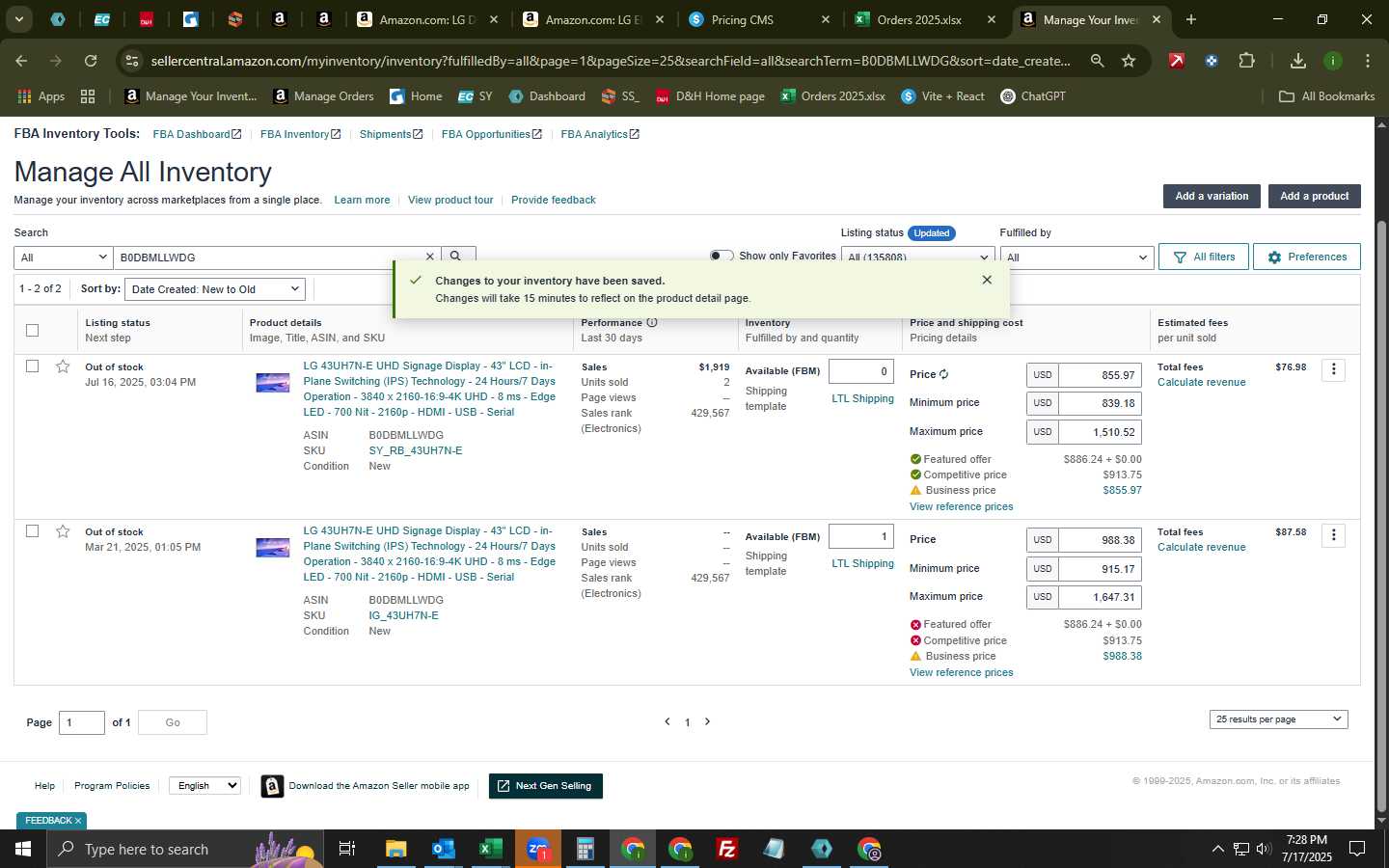Change the 25 results per page dropdown
The height and width of the screenshot is (868, 1389).
[1278, 719]
